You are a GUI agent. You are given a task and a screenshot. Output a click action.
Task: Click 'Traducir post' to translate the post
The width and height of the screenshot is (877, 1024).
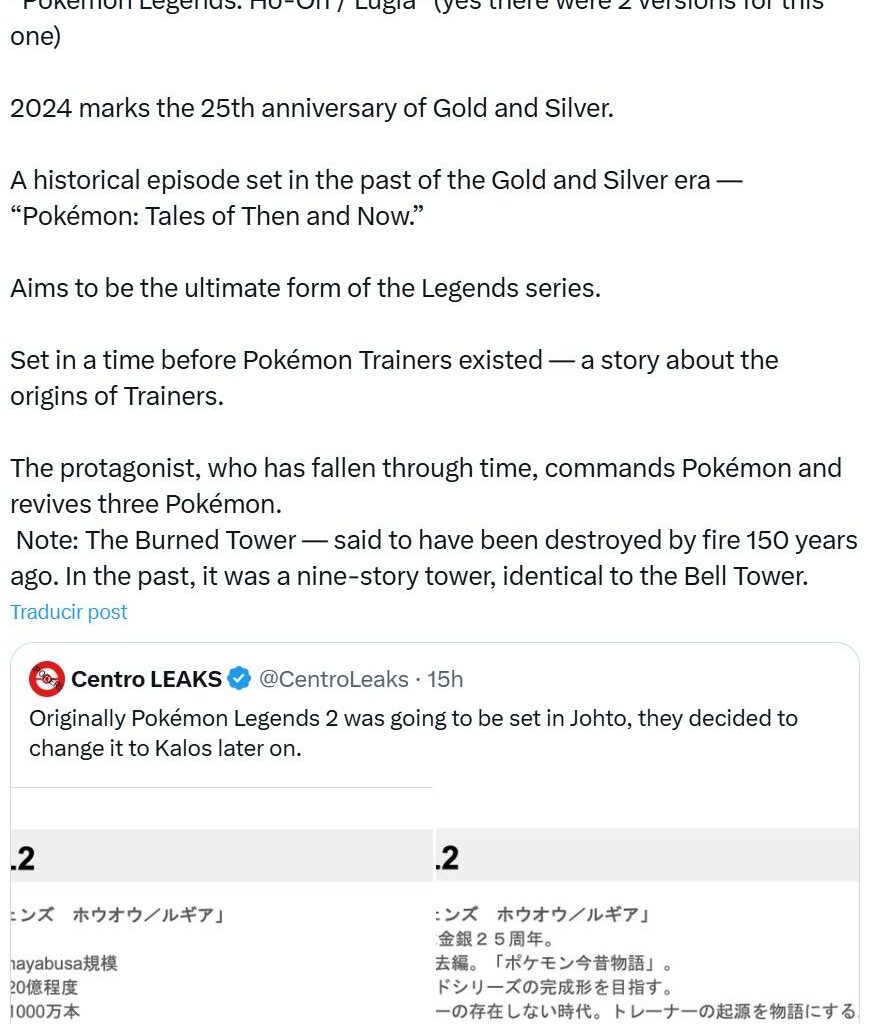click(68, 611)
